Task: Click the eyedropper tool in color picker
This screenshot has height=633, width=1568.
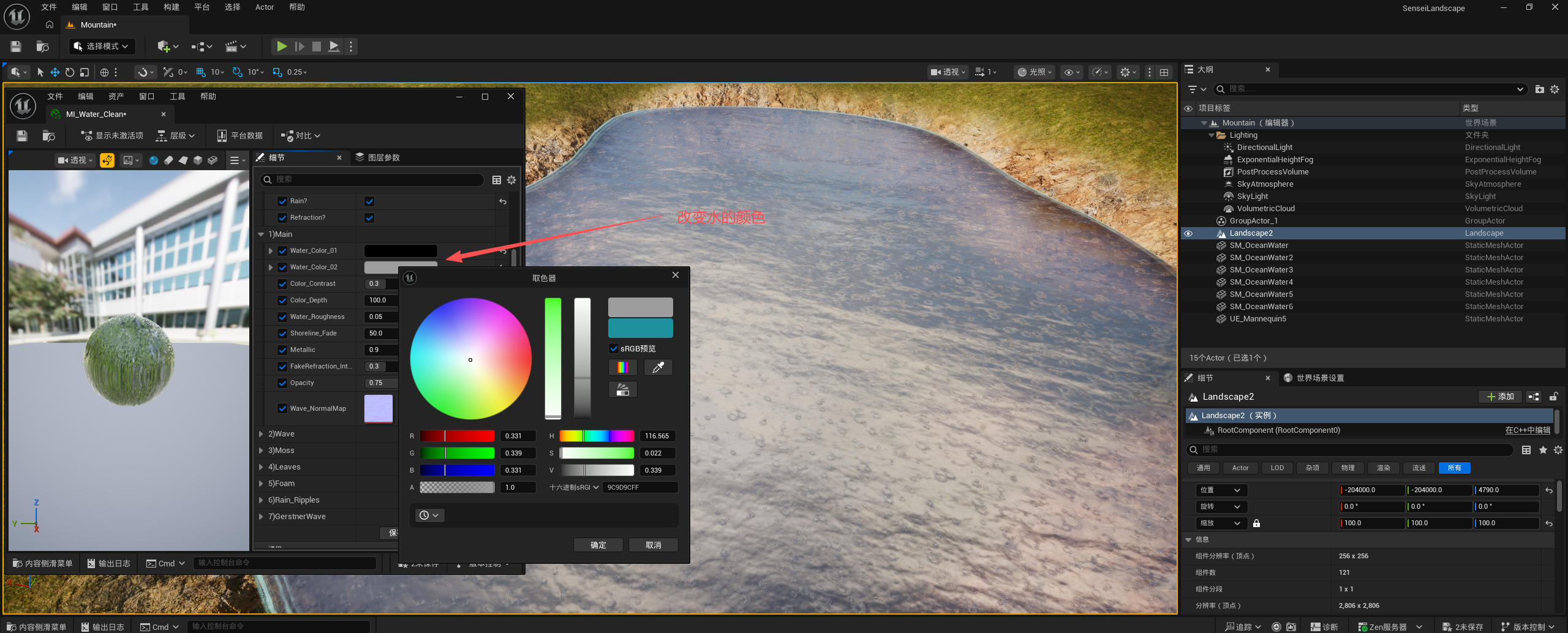Action: click(x=658, y=367)
